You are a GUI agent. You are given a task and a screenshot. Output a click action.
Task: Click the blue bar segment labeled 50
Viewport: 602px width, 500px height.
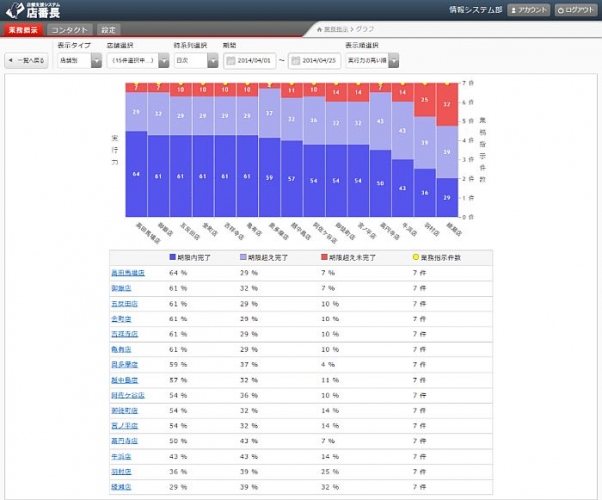[380, 183]
